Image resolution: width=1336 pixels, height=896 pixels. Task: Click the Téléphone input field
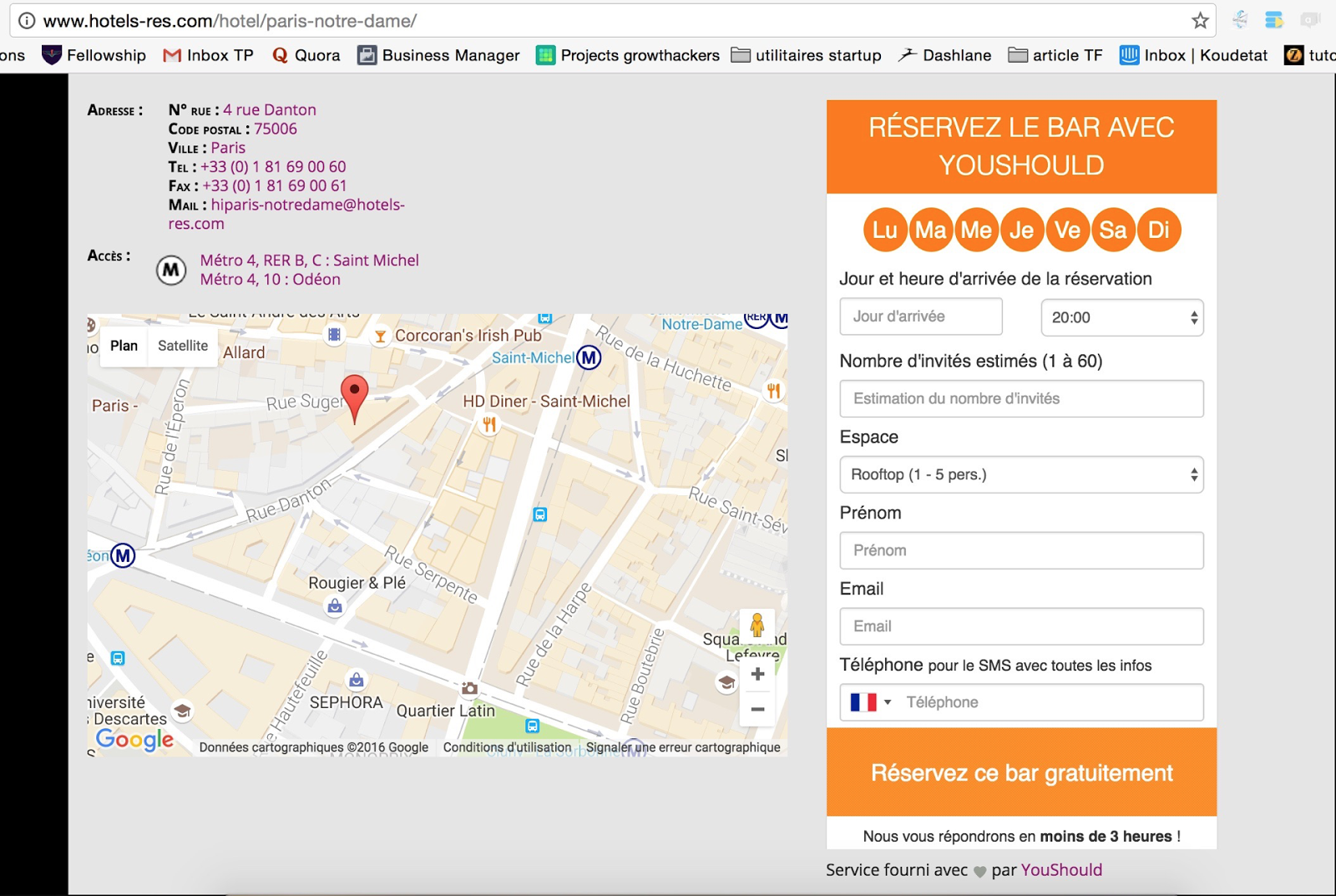click(1050, 702)
